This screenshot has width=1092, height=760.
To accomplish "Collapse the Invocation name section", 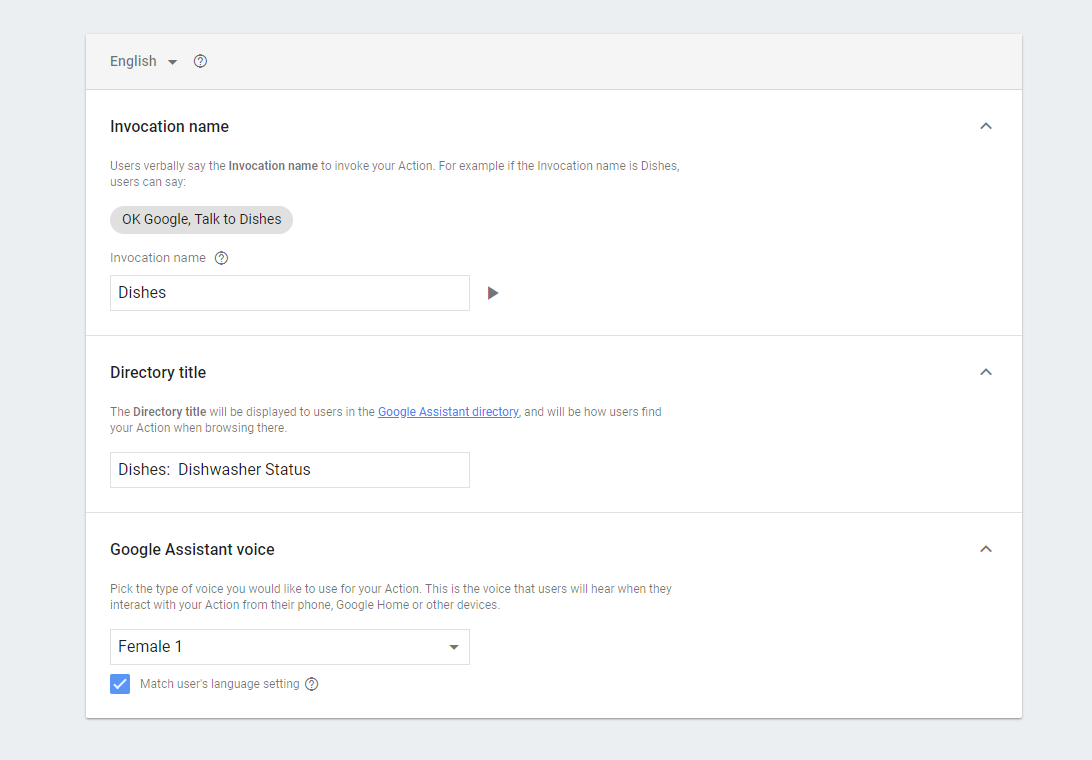I will pos(986,126).
